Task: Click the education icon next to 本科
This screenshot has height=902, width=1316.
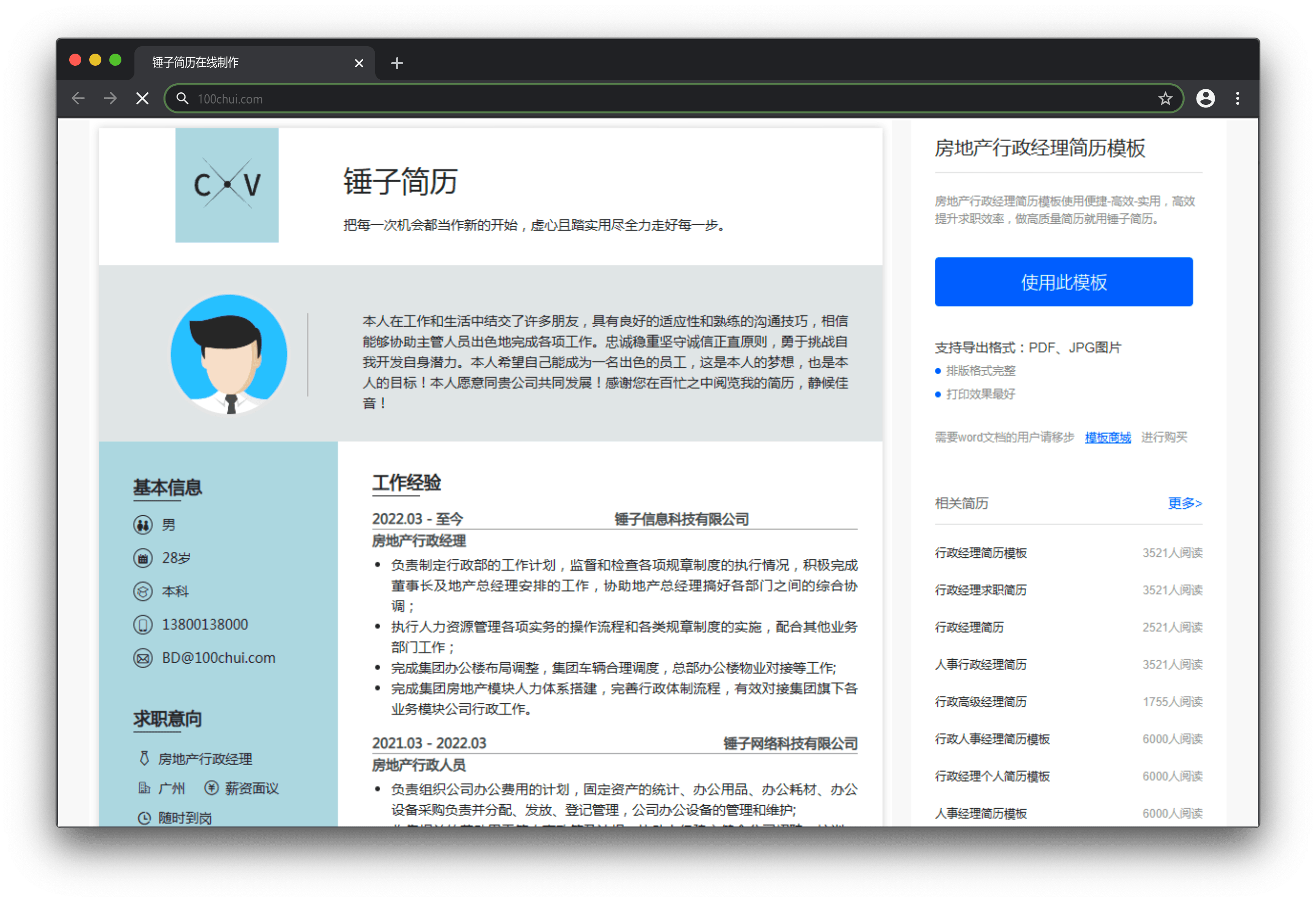Action: pyautogui.click(x=143, y=591)
